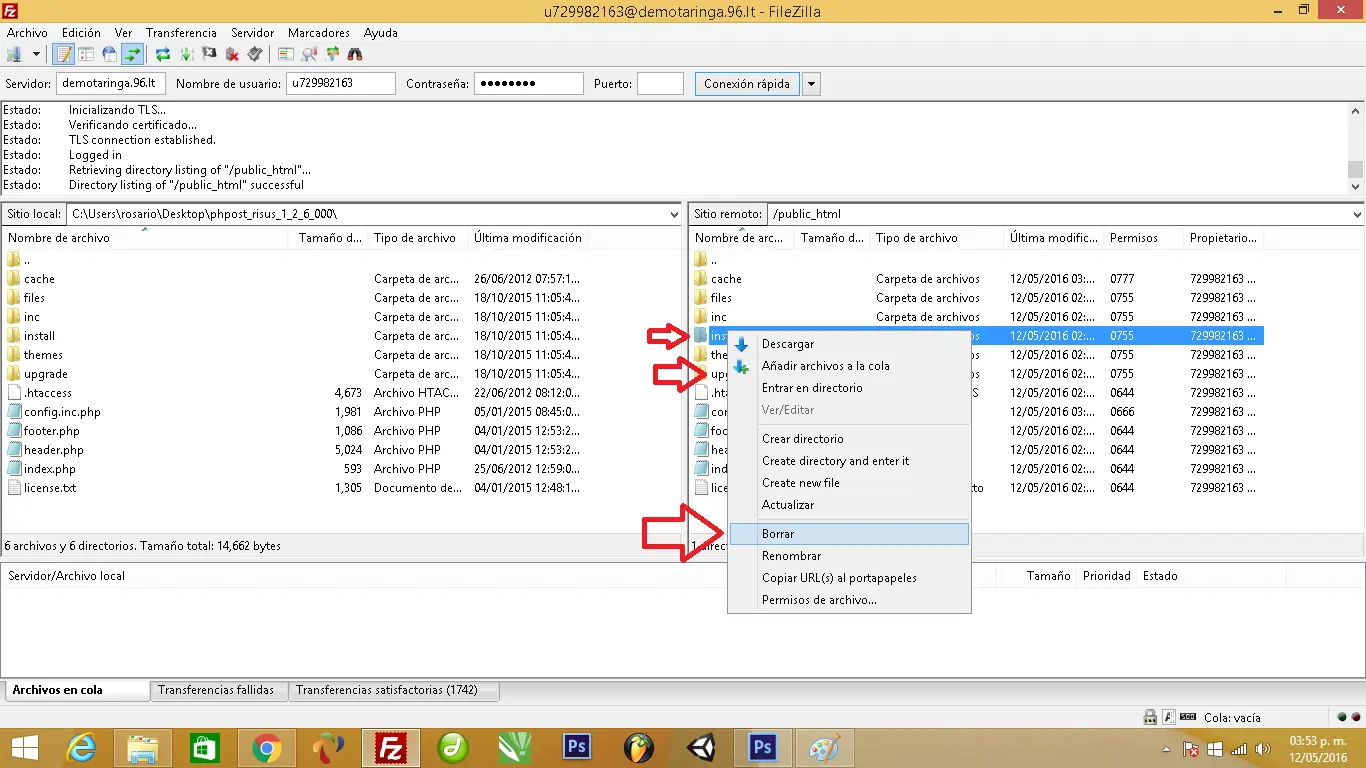Click the process queue toolbar icon

click(x=185, y=54)
